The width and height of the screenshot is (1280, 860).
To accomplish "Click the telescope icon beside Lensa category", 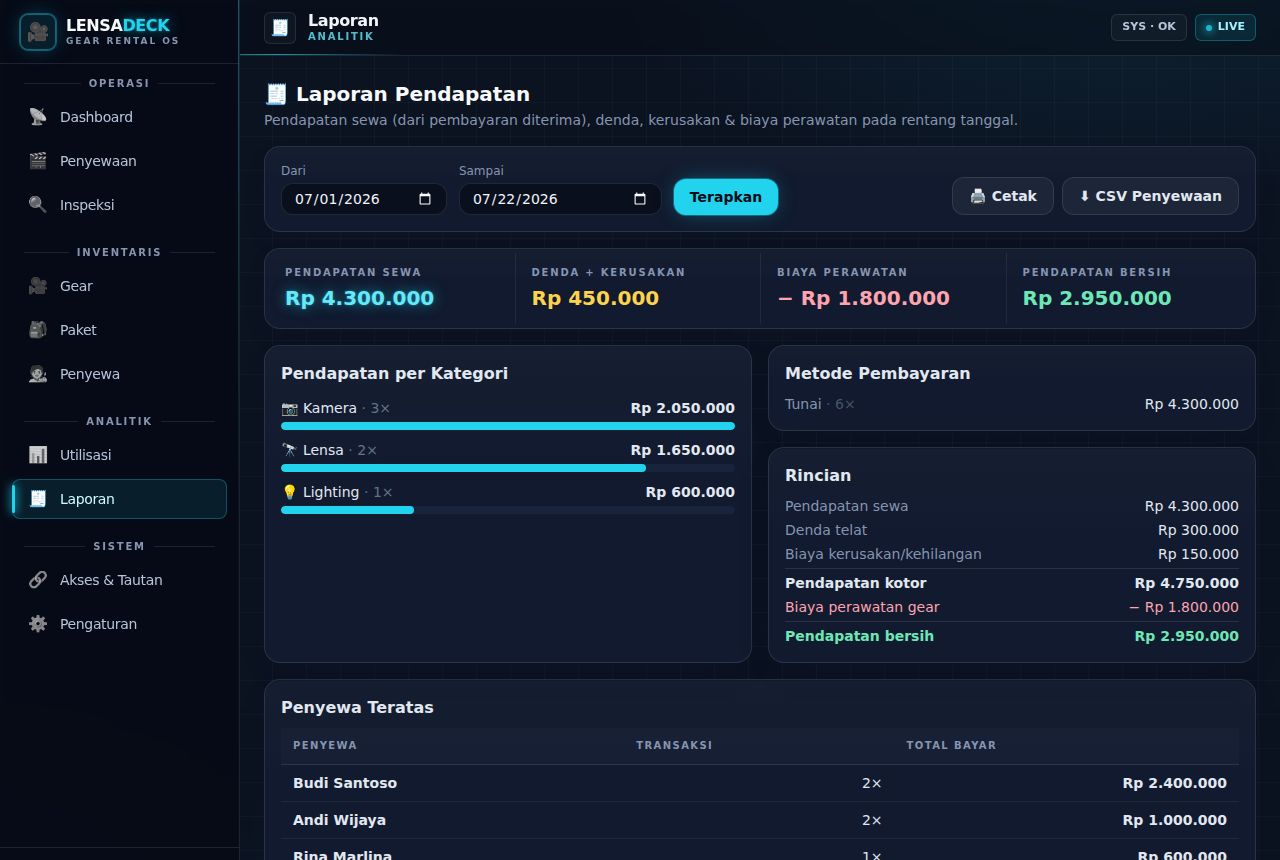I will [x=290, y=450].
